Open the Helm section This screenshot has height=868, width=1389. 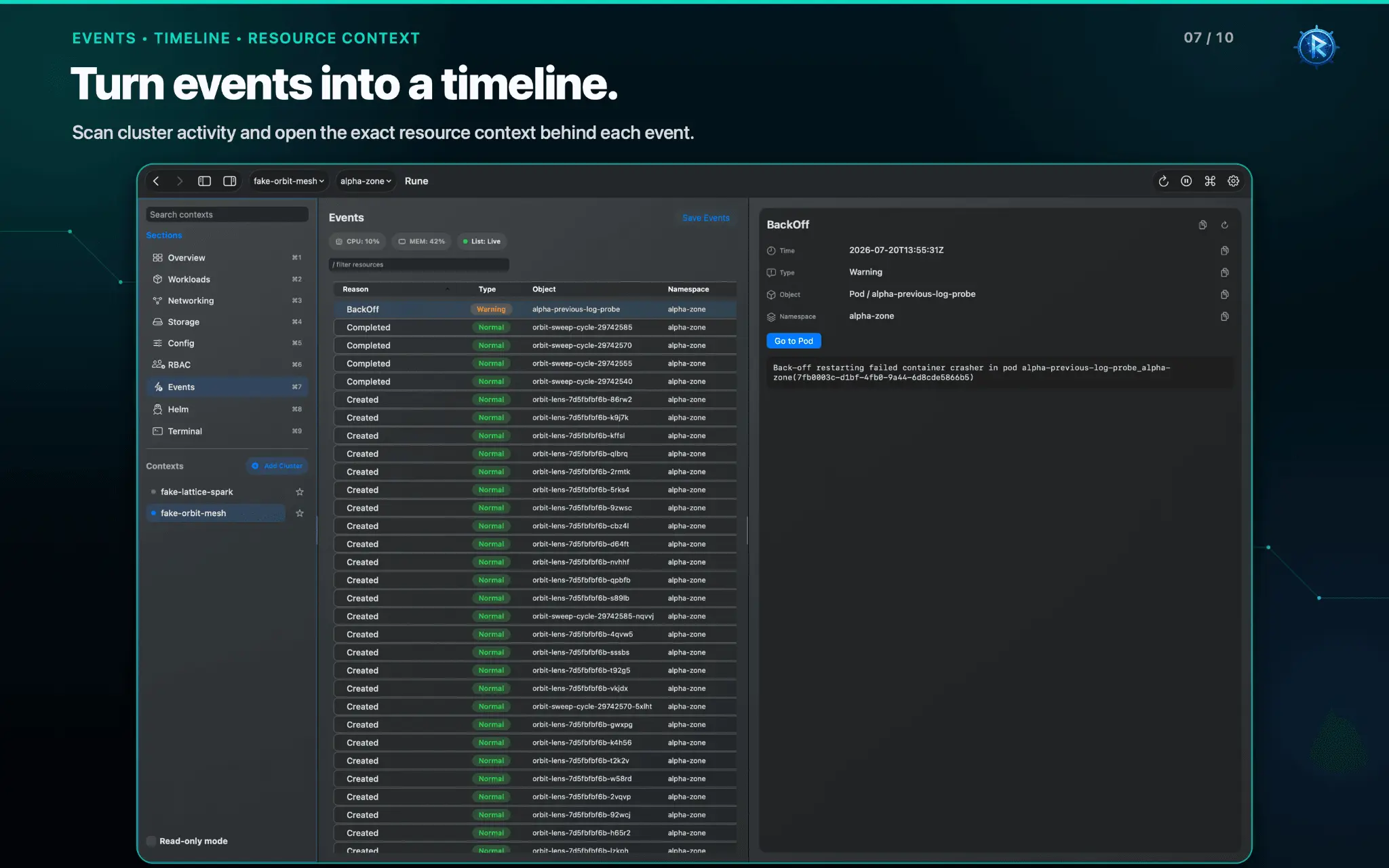coord(227,410)
